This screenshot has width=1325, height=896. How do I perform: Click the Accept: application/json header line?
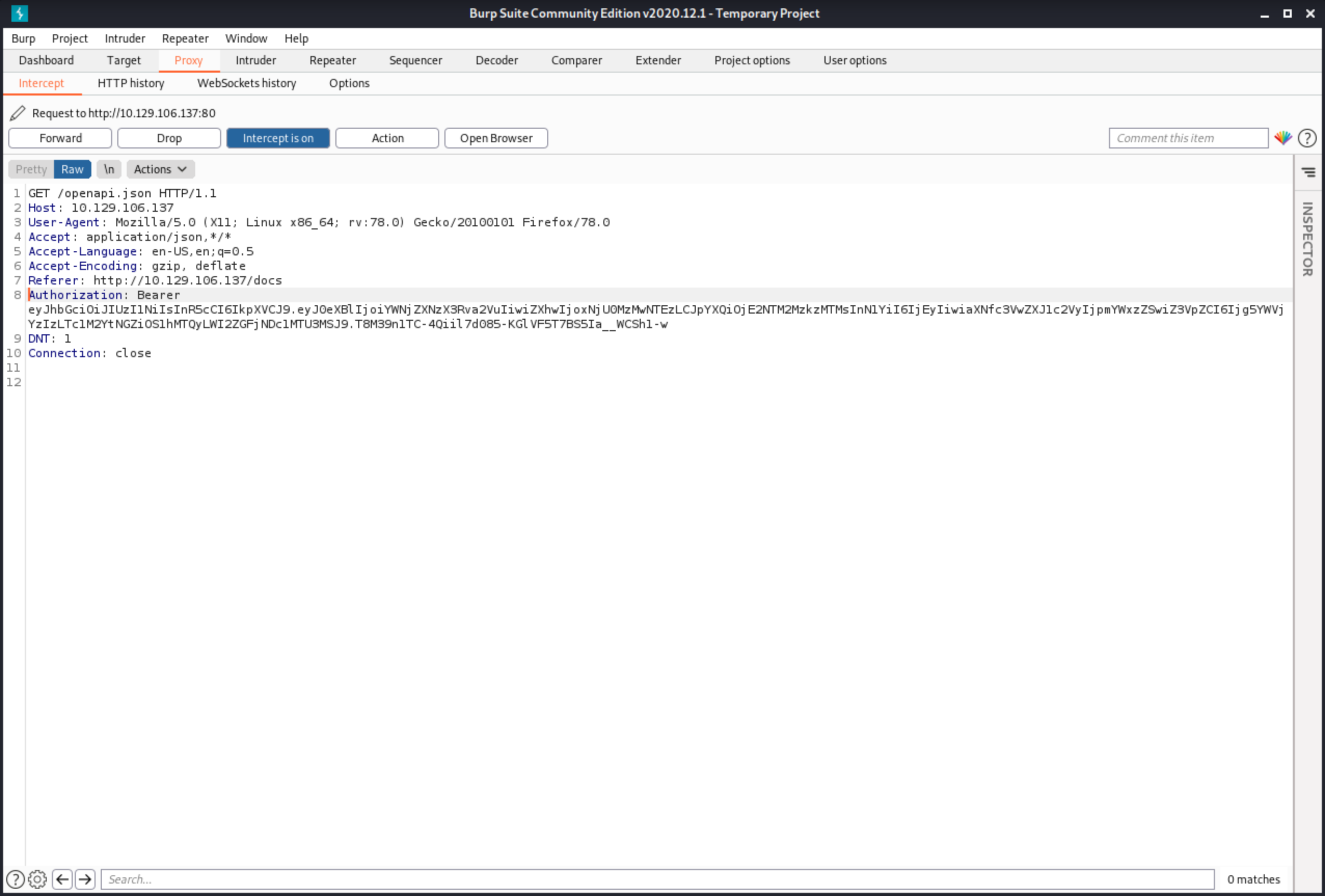(130, 237)
